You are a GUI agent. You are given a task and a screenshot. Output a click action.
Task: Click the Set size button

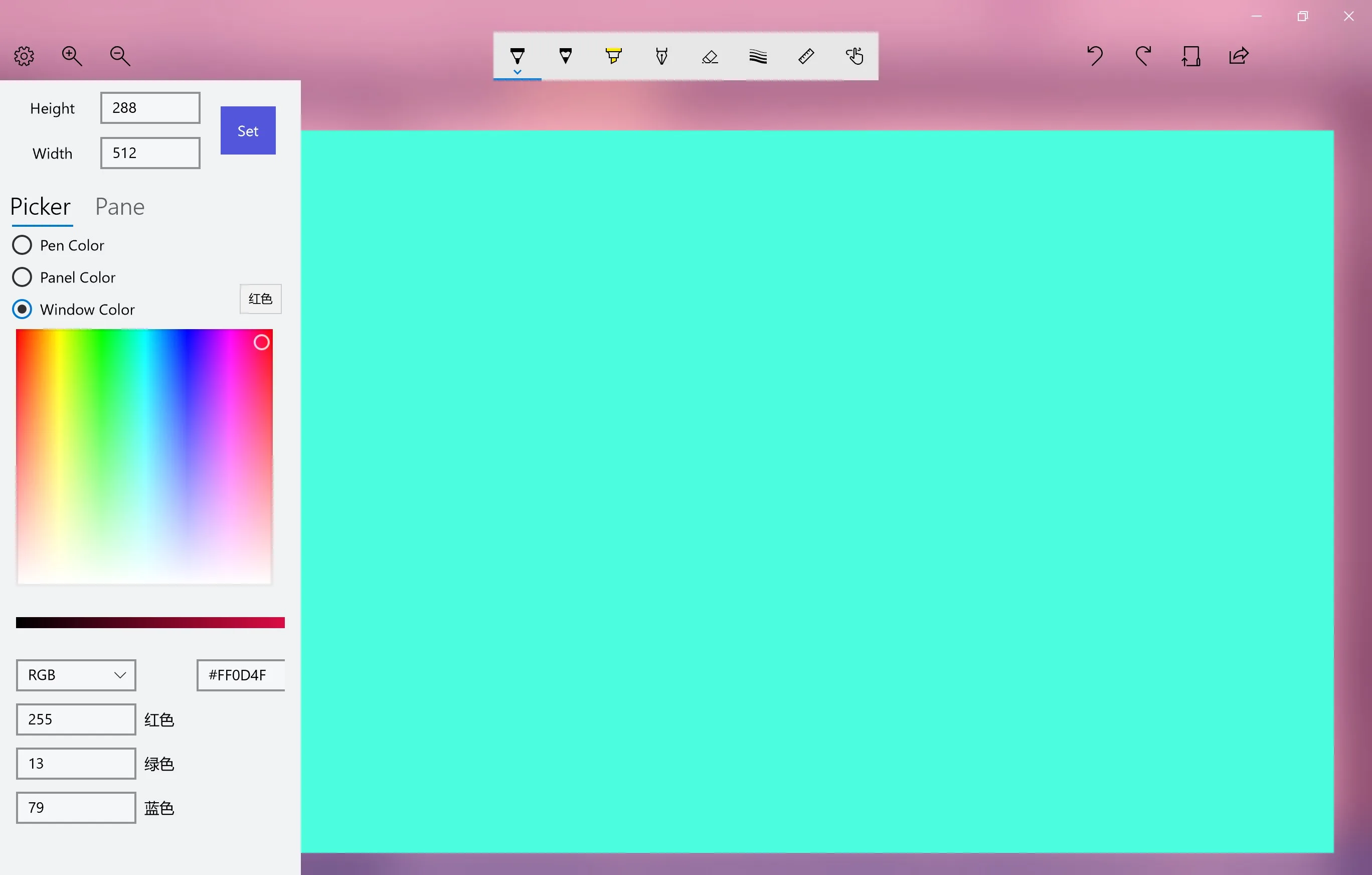248,130
